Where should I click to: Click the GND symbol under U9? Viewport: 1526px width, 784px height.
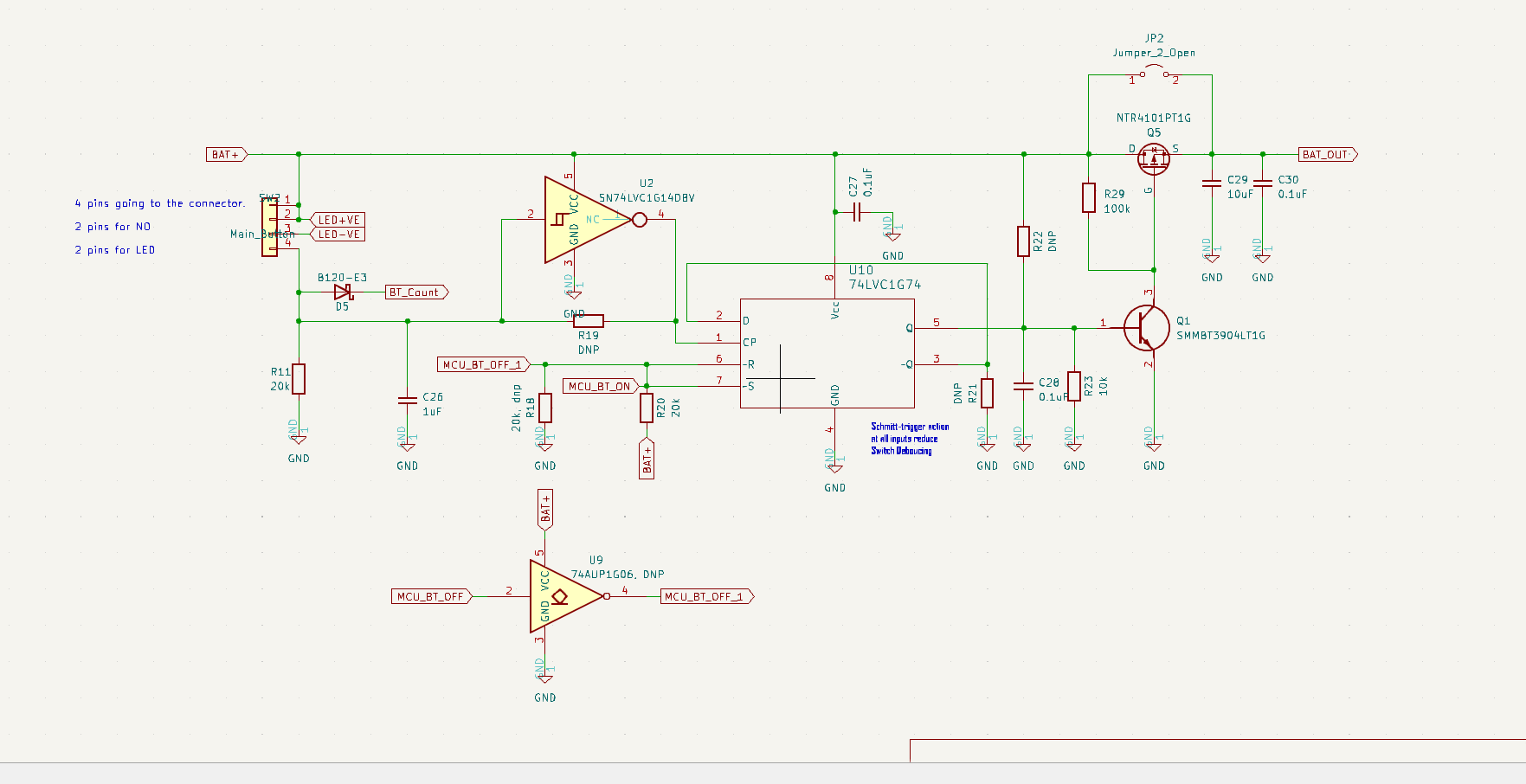(x=545, y=678)
